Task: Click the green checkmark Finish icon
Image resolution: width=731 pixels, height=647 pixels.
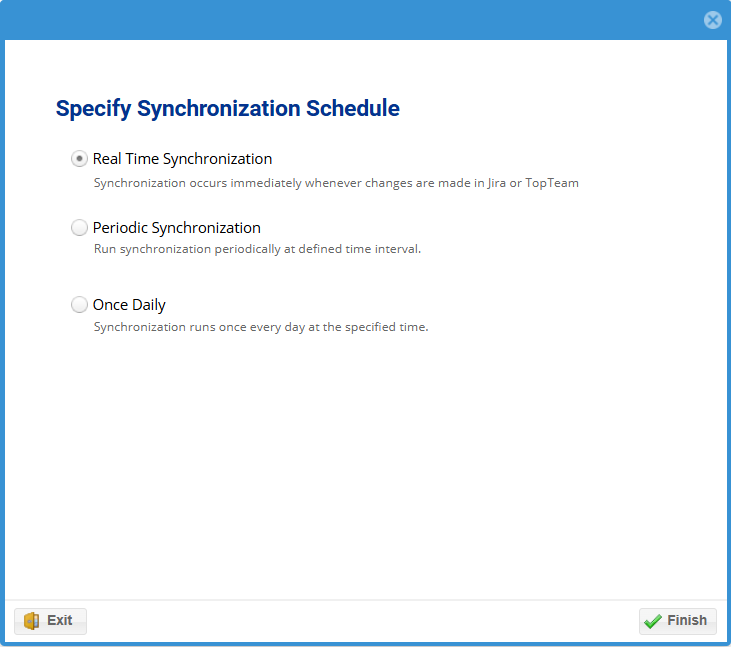Action: tap(653, 621)
